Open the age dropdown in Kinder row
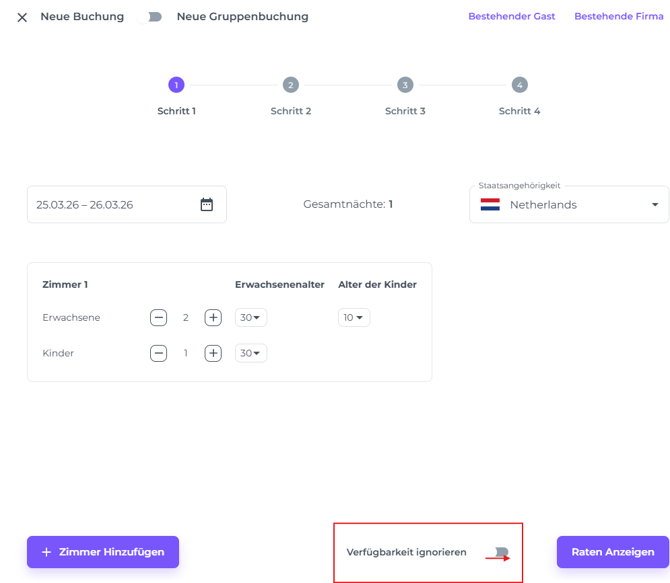The image size is (670, 583). point(251,353)
